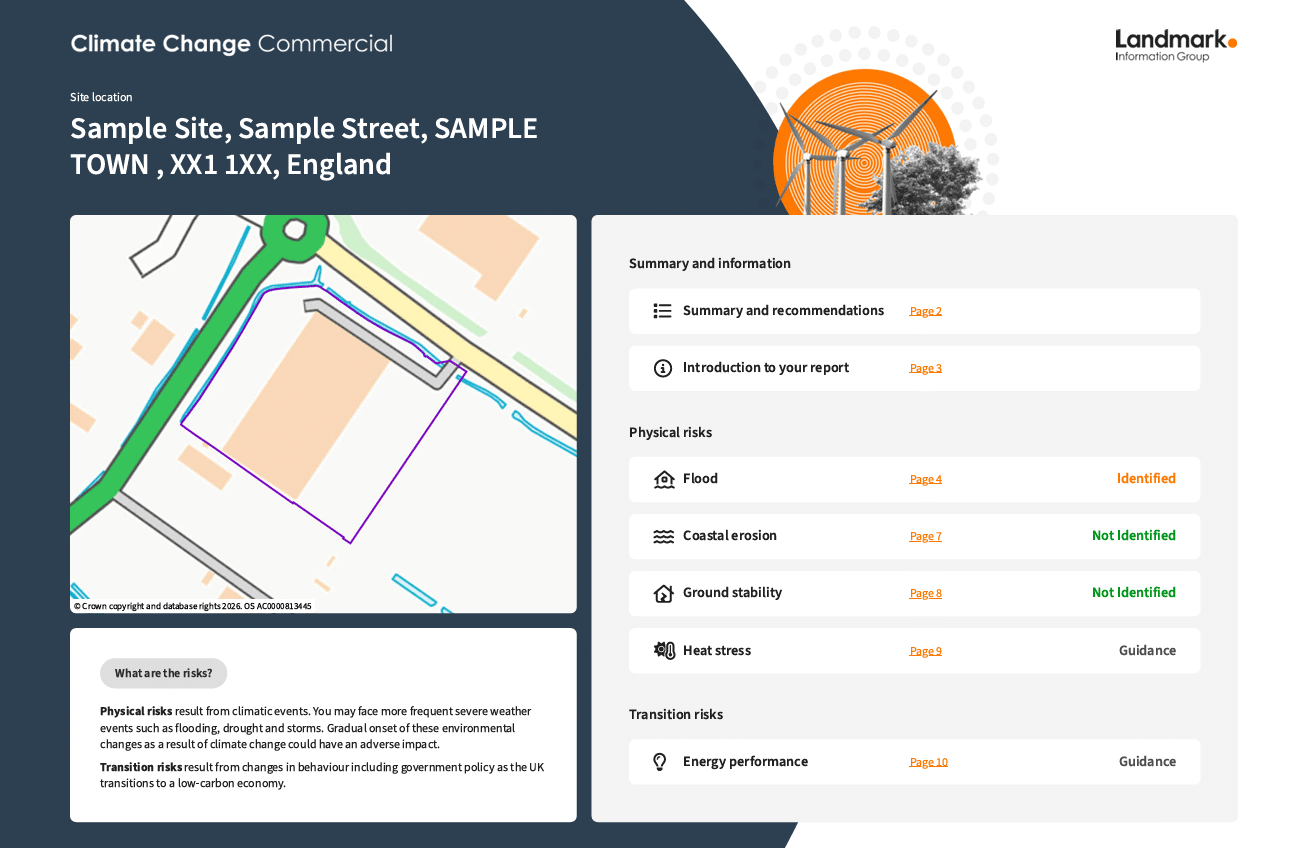Go to Page 4 for Flood
This screenshot has height=848, width=1312.
[925, 479]
